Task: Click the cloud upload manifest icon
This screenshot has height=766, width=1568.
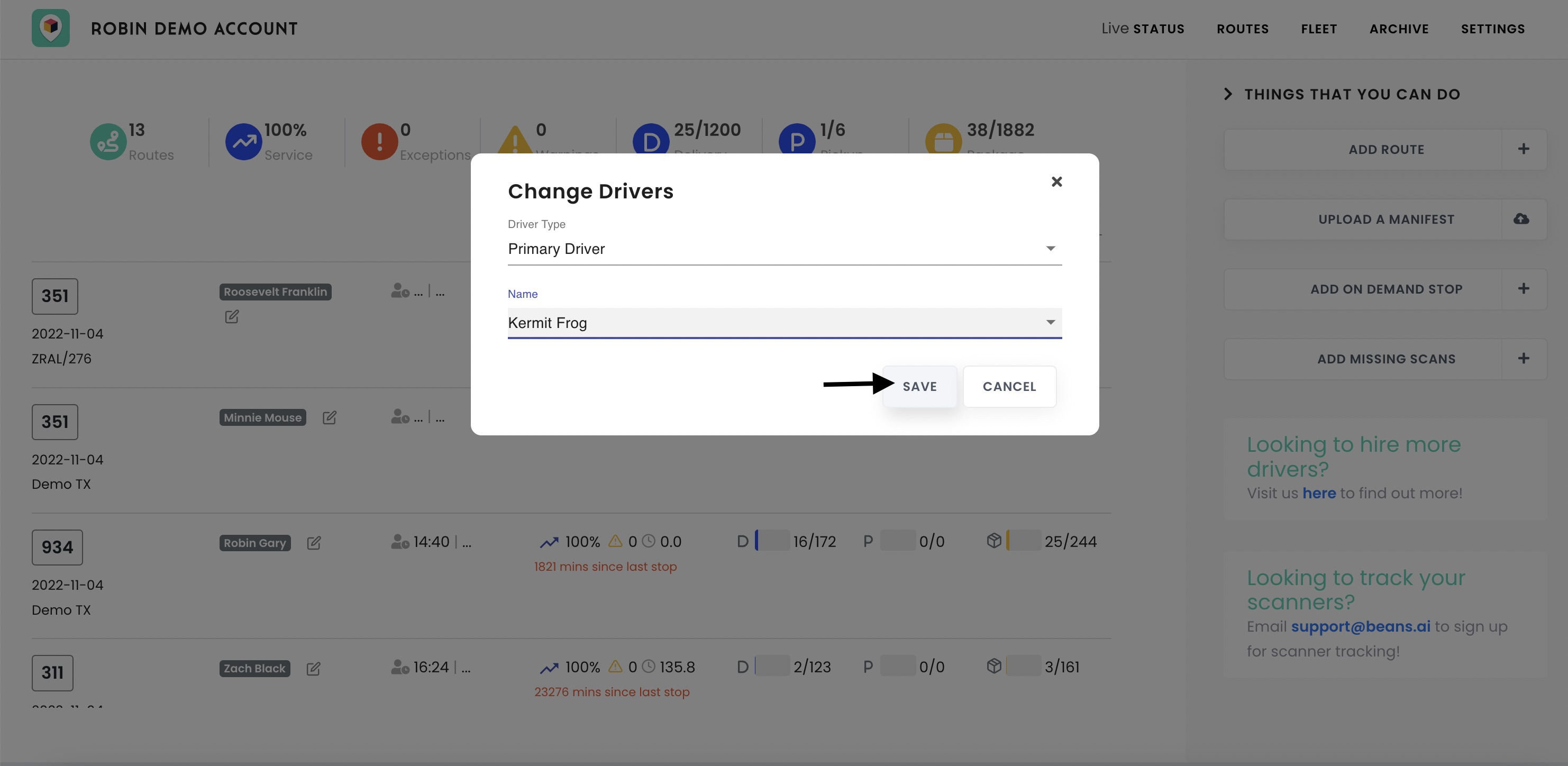Action: click(x=1521, y=219)
